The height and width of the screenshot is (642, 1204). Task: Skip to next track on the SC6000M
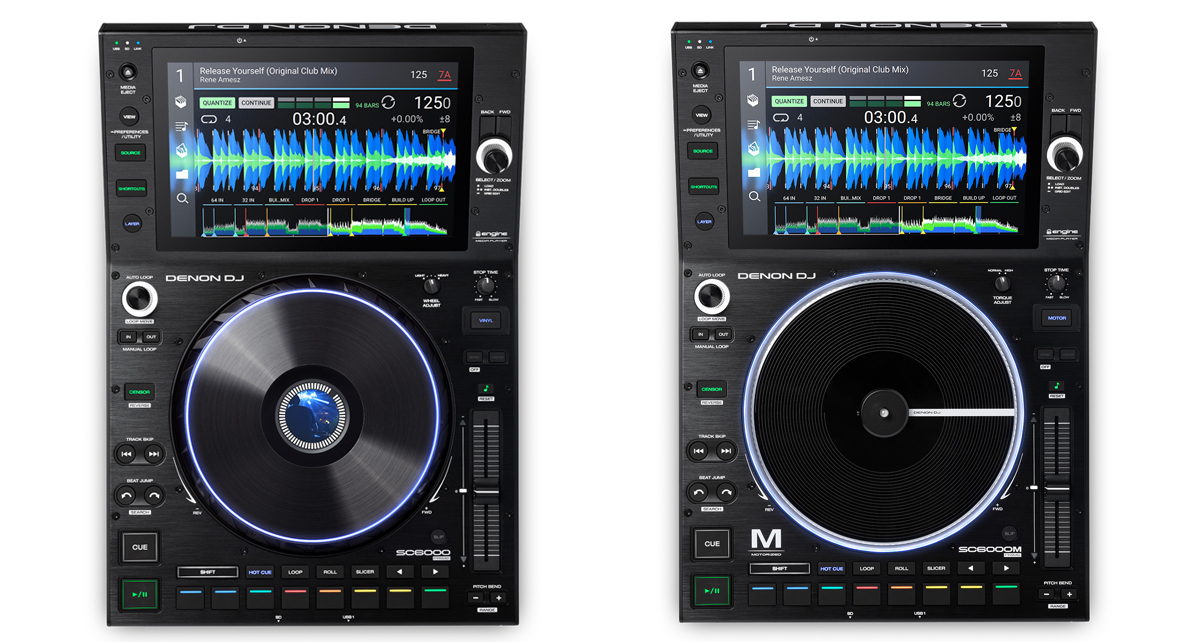click(x=726, y=451)
